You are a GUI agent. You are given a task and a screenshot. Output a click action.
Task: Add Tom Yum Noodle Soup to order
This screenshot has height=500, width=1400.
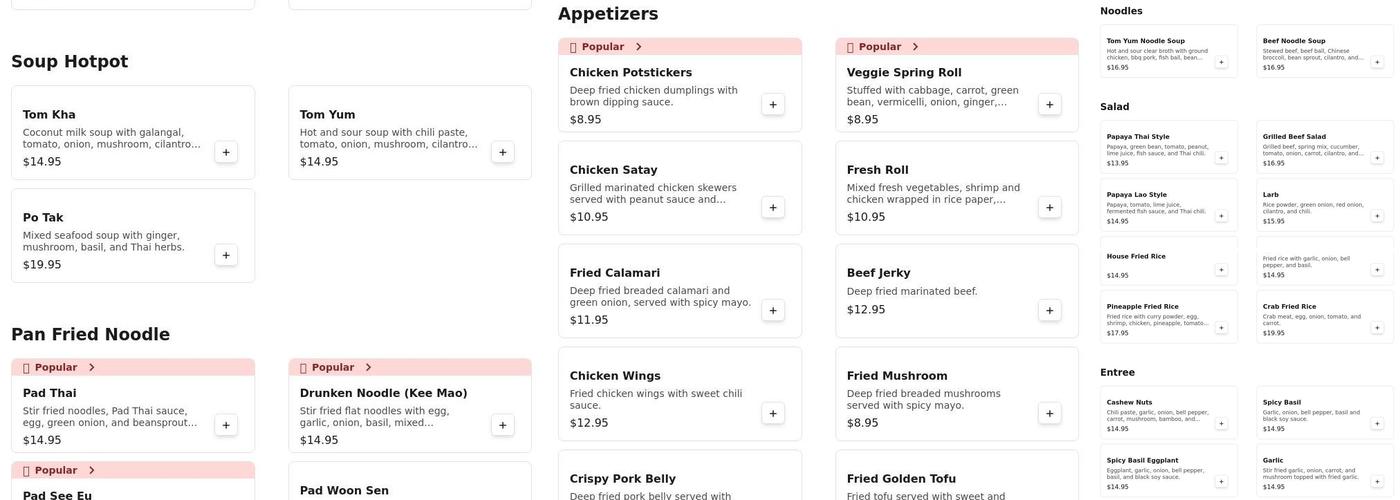tap(1221, 62)
